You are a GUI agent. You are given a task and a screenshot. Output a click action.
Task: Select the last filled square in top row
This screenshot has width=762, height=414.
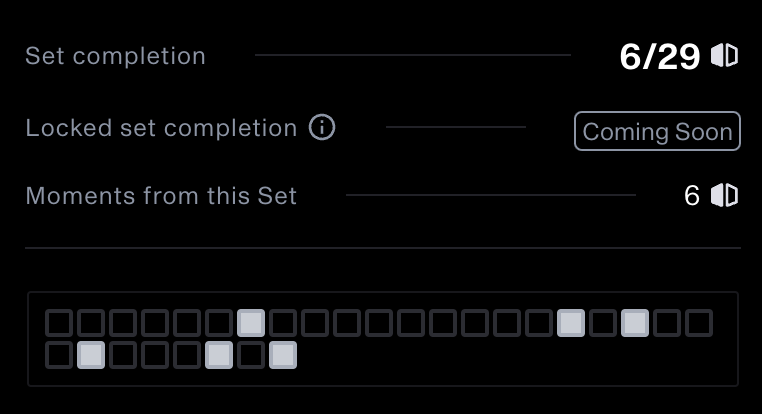tap(635, 323)
